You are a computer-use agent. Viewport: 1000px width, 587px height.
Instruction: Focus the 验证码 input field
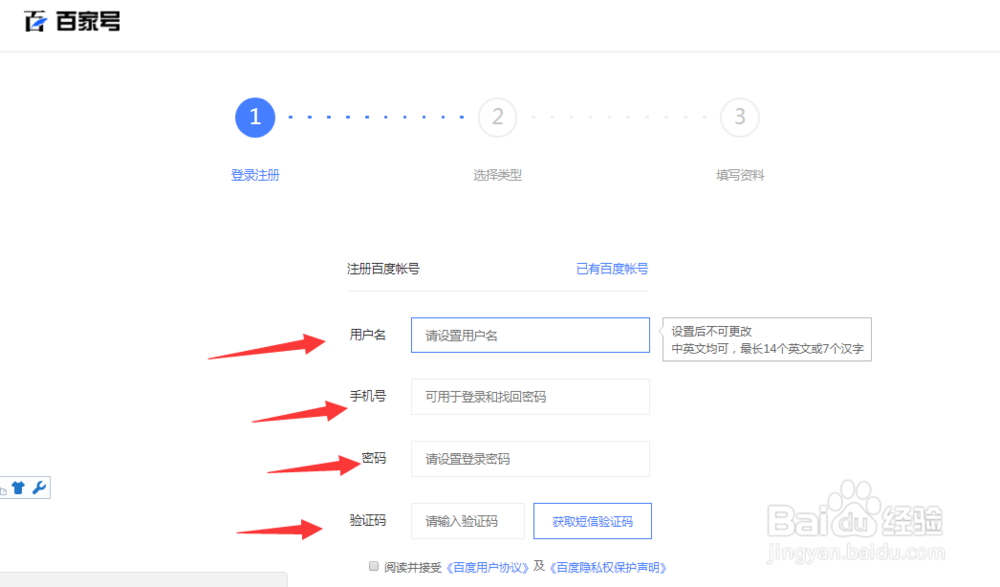[x=468, y=521]
